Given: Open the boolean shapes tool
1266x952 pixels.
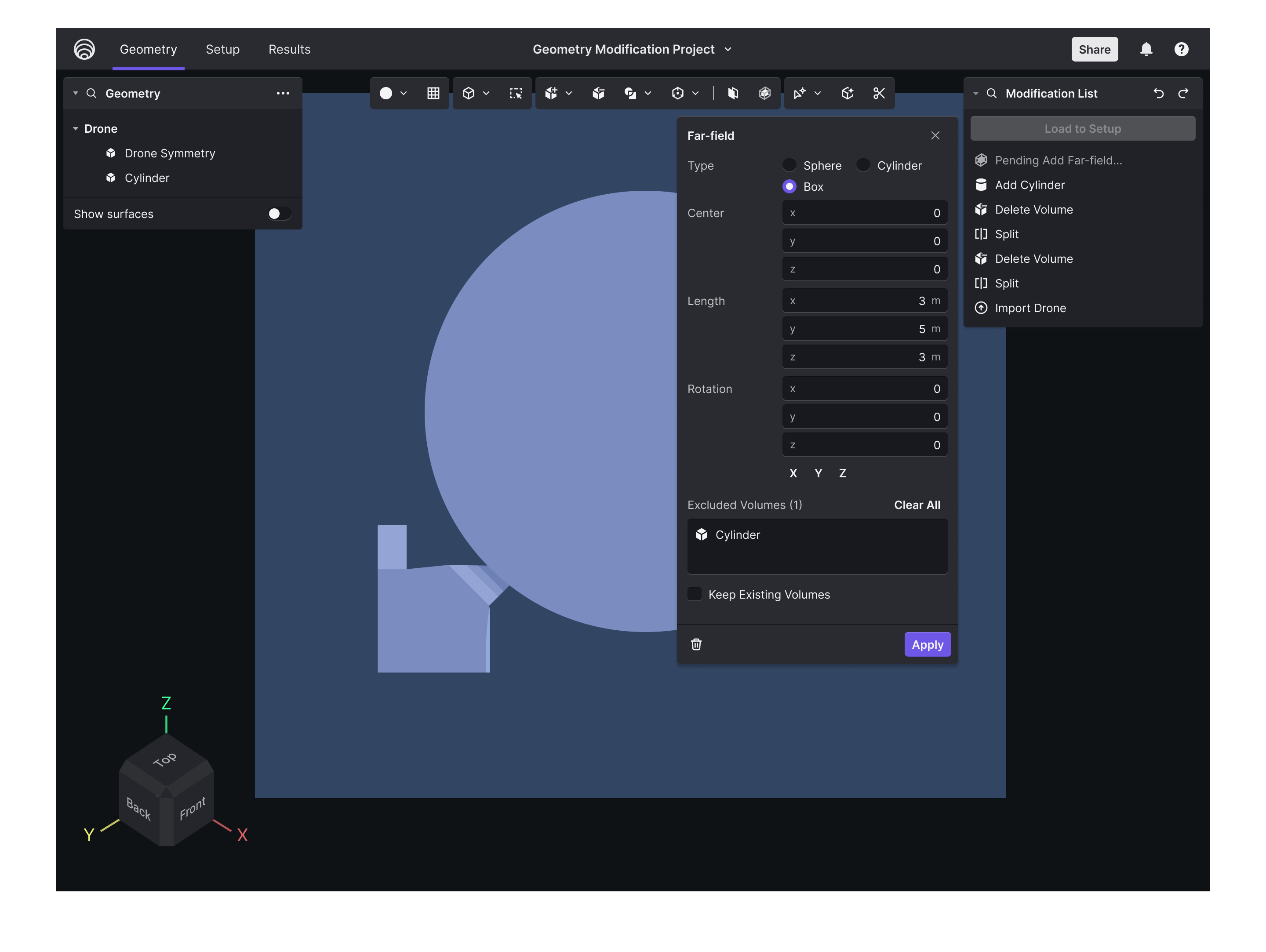Looking at the screenshot, I should [x=630, y=93].
